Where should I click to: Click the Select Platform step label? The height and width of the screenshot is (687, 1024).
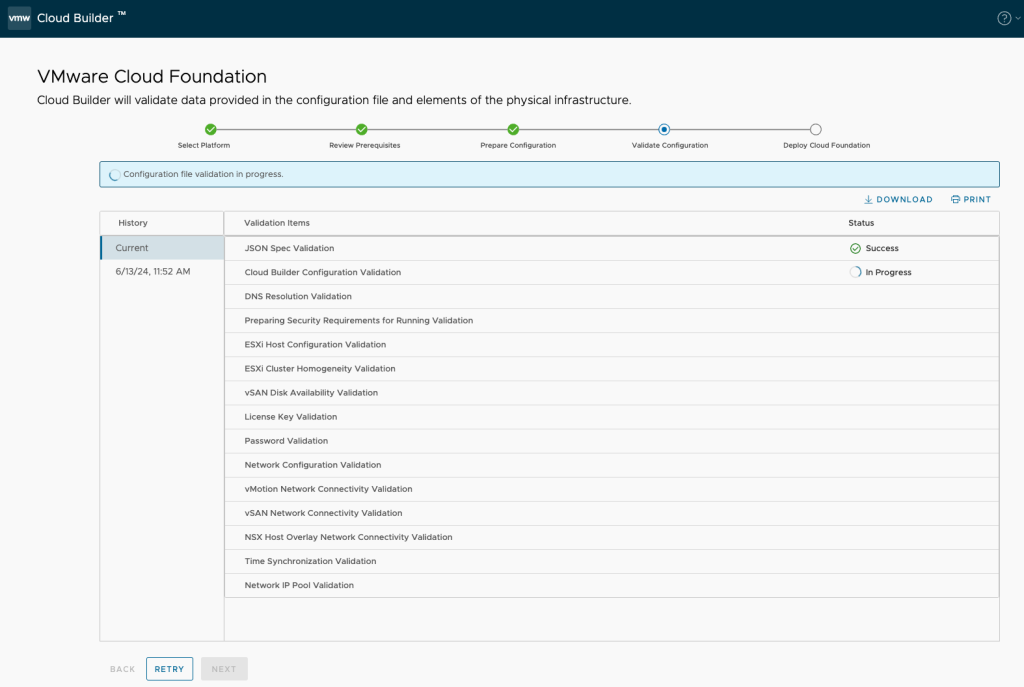tap(204, 146)
